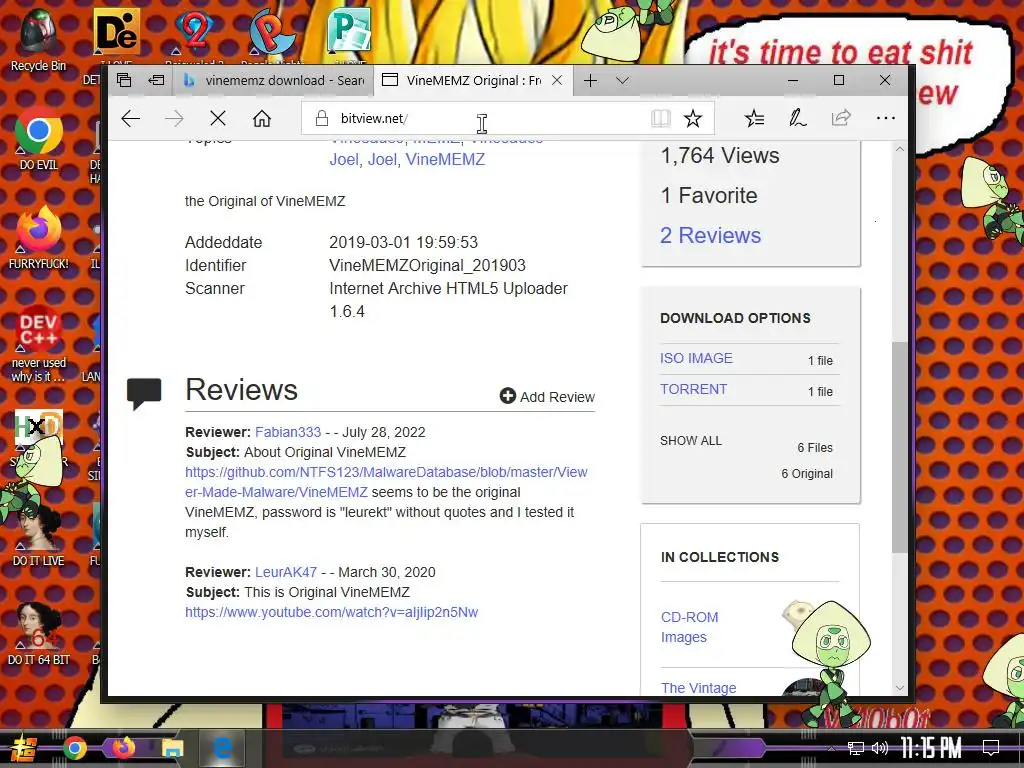
Task: Open first Joel topic link
Action: (x=344, y=159)
